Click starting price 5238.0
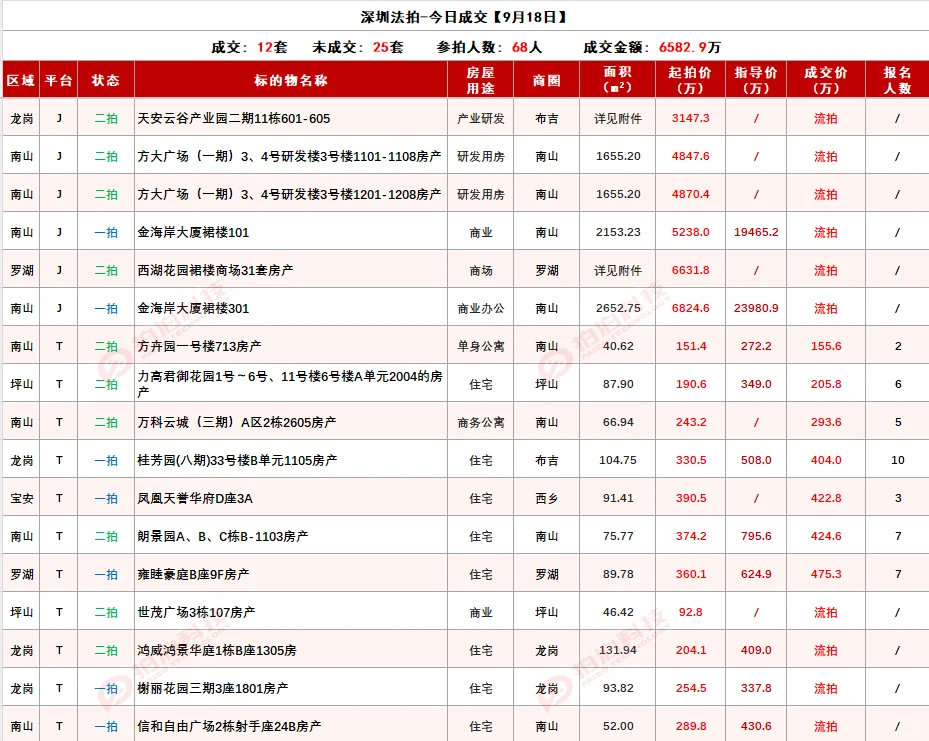Viewport: 929px width, 741px height. point(690,232)
